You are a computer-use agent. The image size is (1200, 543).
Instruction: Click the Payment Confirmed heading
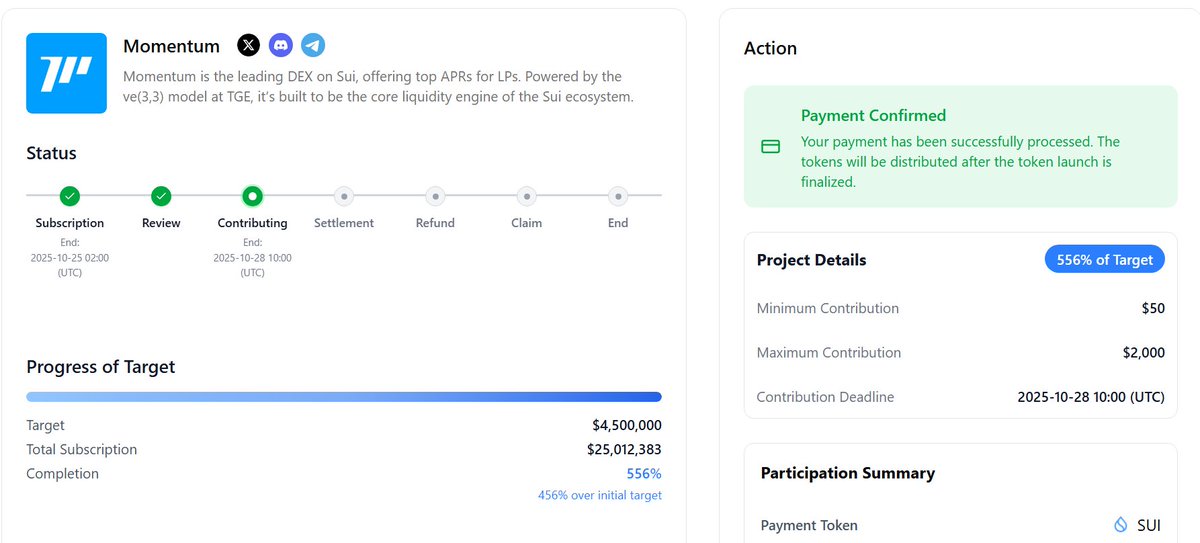point(873,116)
